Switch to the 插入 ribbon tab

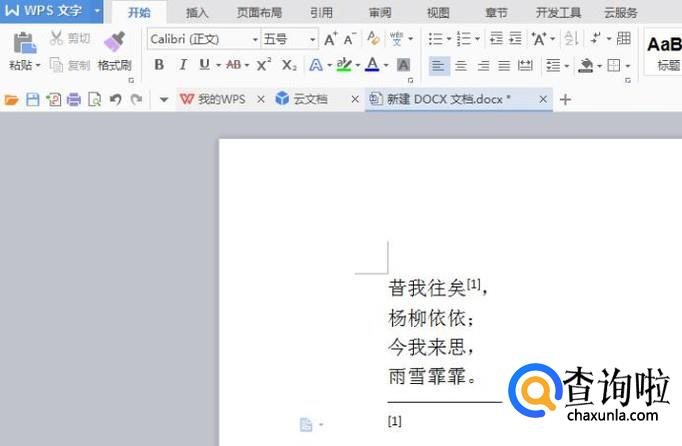(x=197, y=13)
